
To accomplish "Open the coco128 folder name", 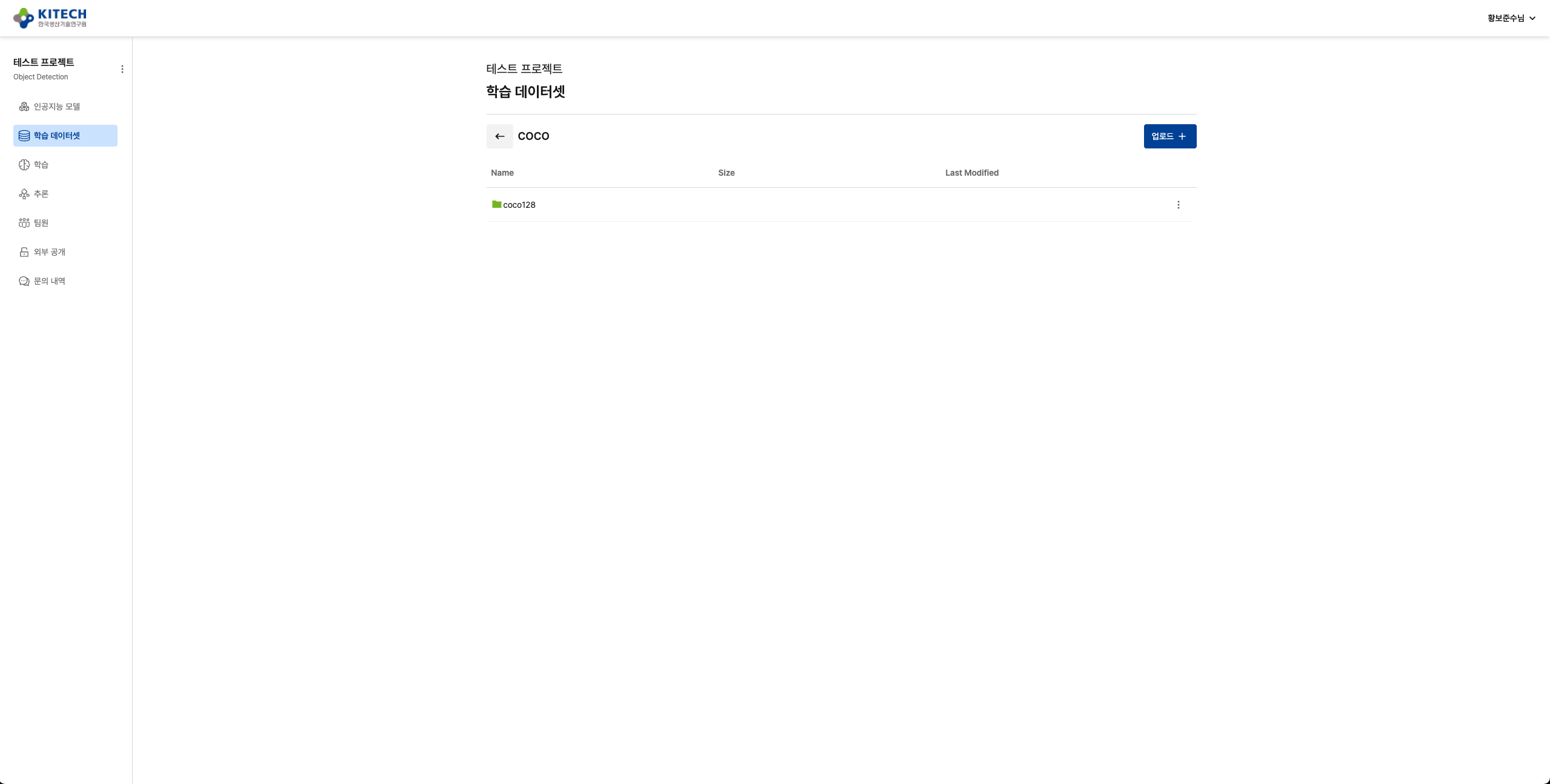I will pos(519,205).
